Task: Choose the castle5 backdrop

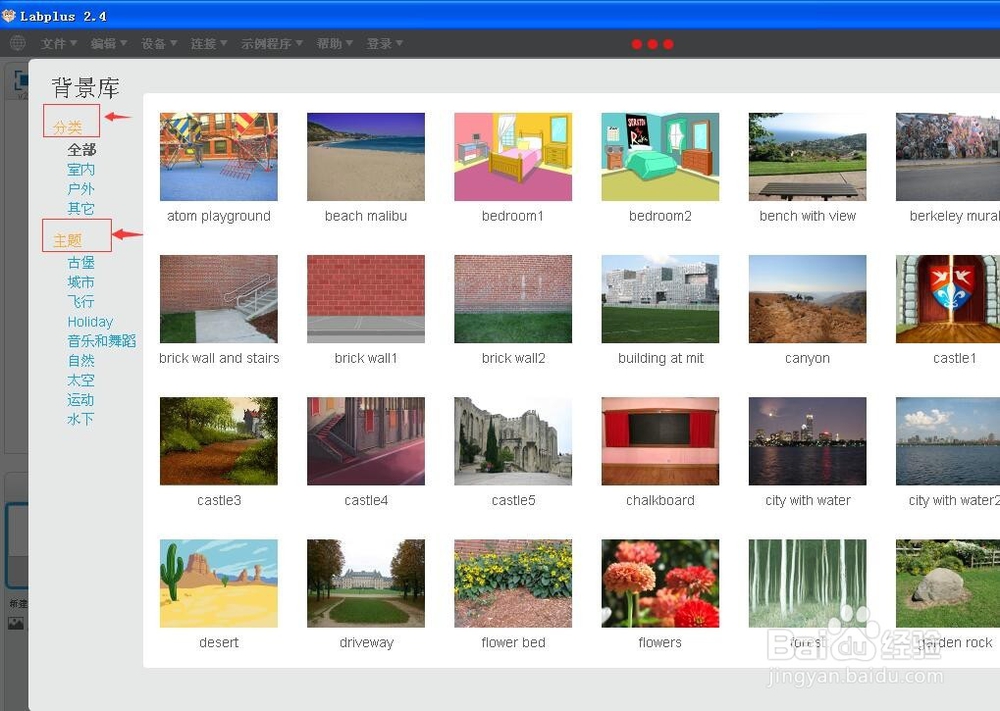Action: click(x=513, y=441)
